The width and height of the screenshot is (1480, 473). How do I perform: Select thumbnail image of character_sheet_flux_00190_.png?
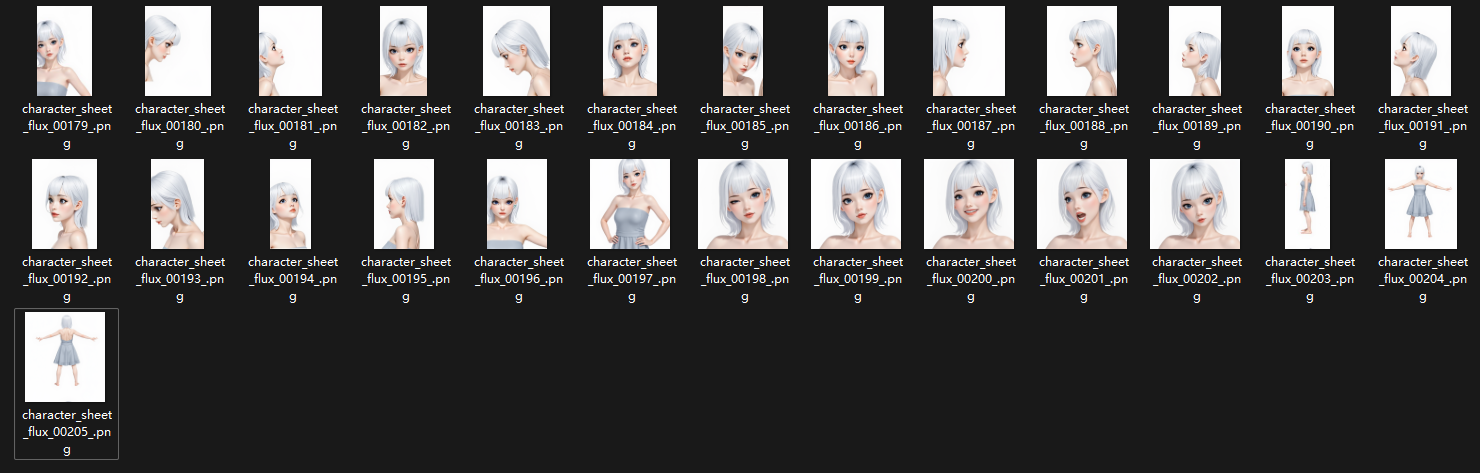click(1309, 51)
